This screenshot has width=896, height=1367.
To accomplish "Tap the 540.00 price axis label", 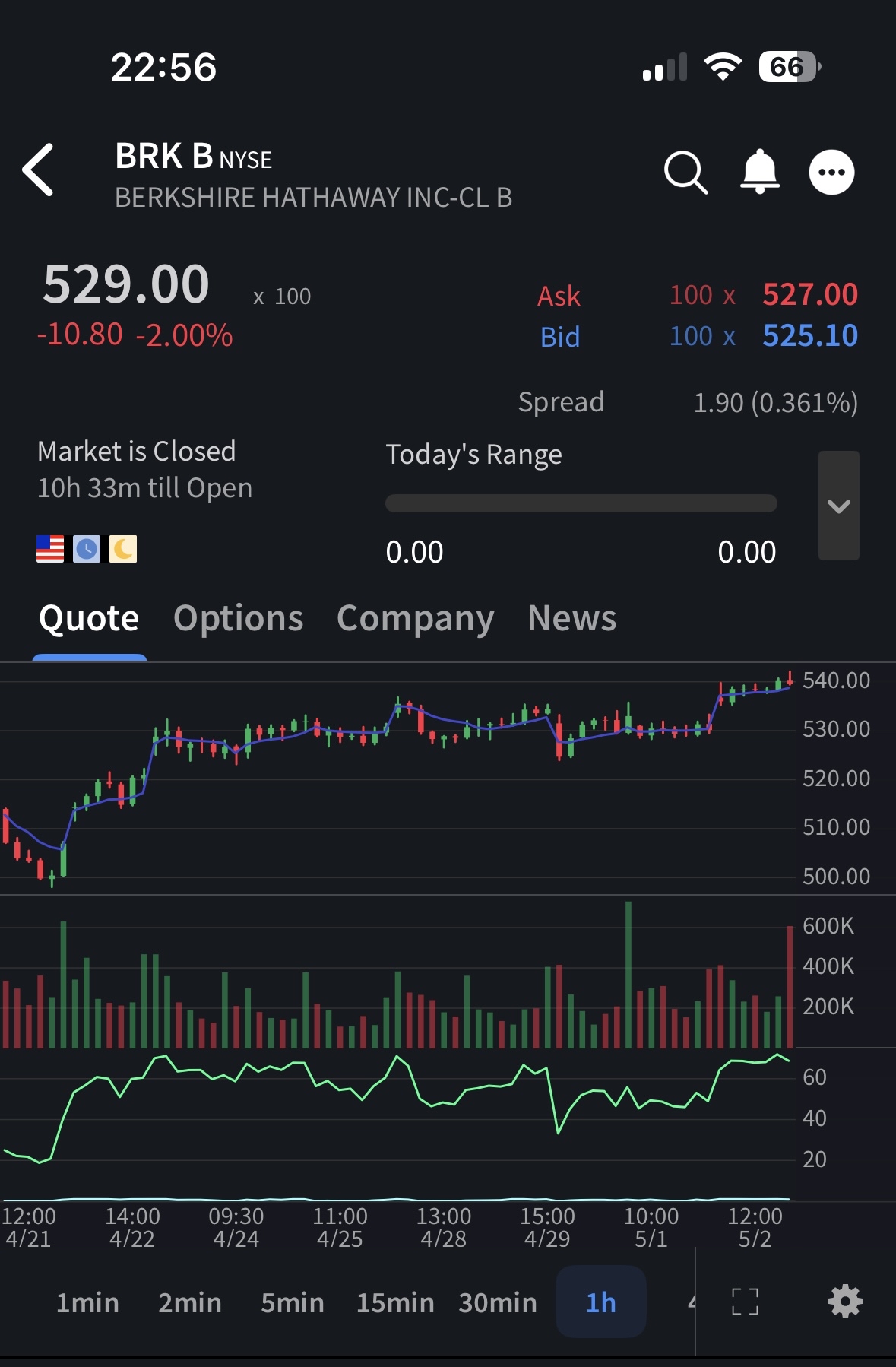I will click(x=836, y=680).
